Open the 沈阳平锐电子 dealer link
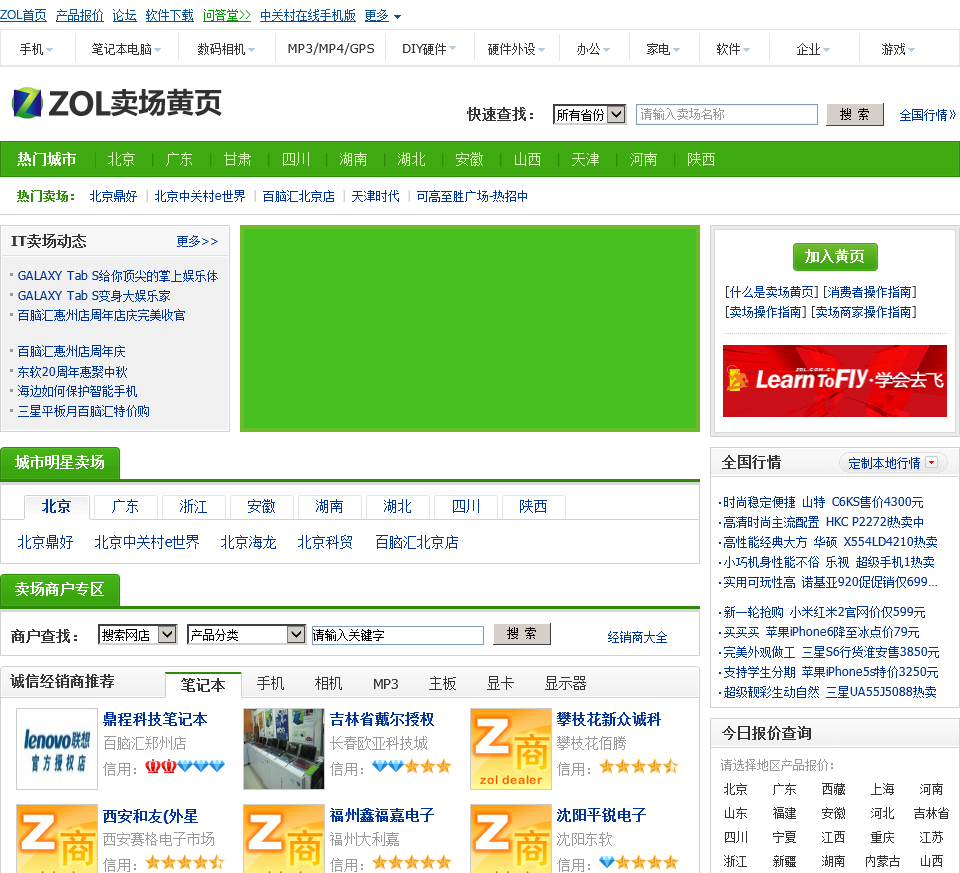The height and width of the screenshot is (873, 960). [601, 815]
